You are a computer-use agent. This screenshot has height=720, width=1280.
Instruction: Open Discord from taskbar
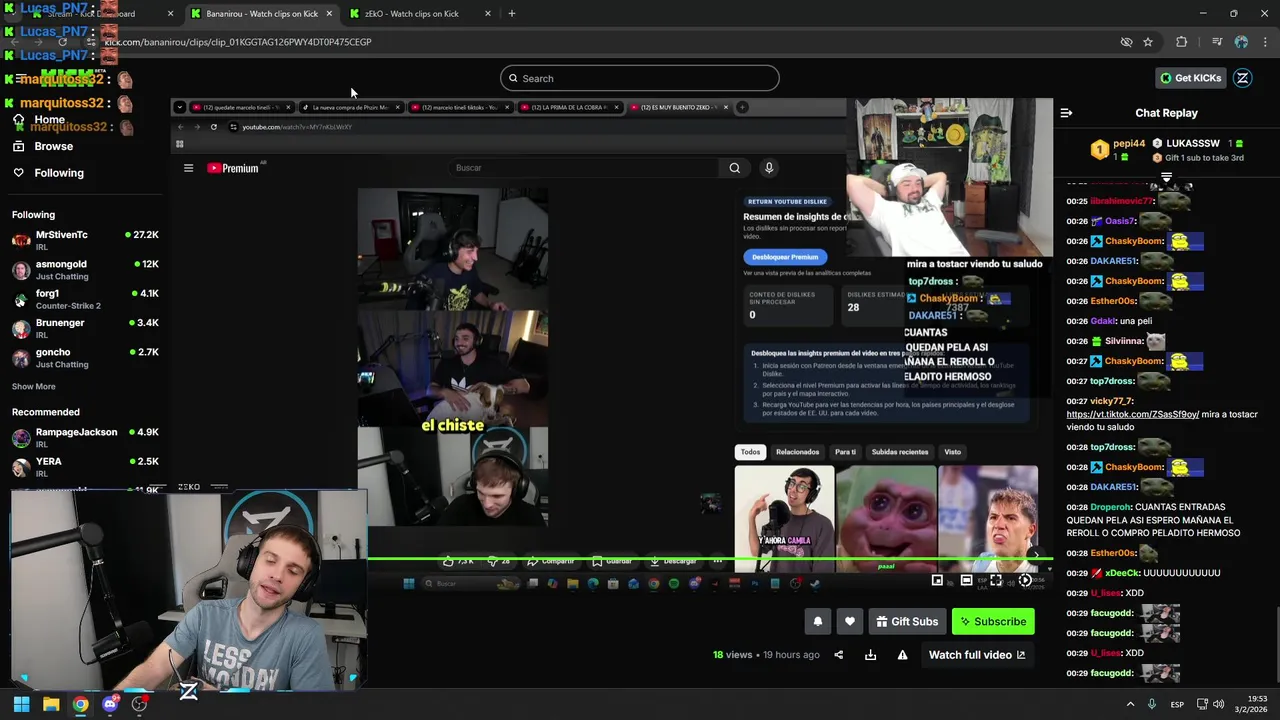click(110, 704)
